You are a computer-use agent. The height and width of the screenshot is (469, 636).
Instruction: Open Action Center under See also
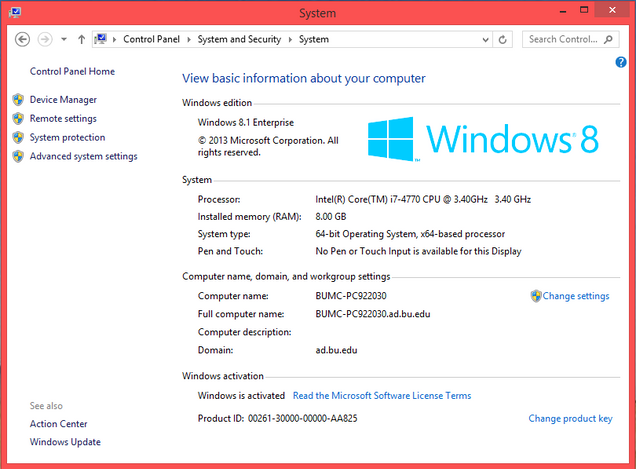tap(58, 424)
